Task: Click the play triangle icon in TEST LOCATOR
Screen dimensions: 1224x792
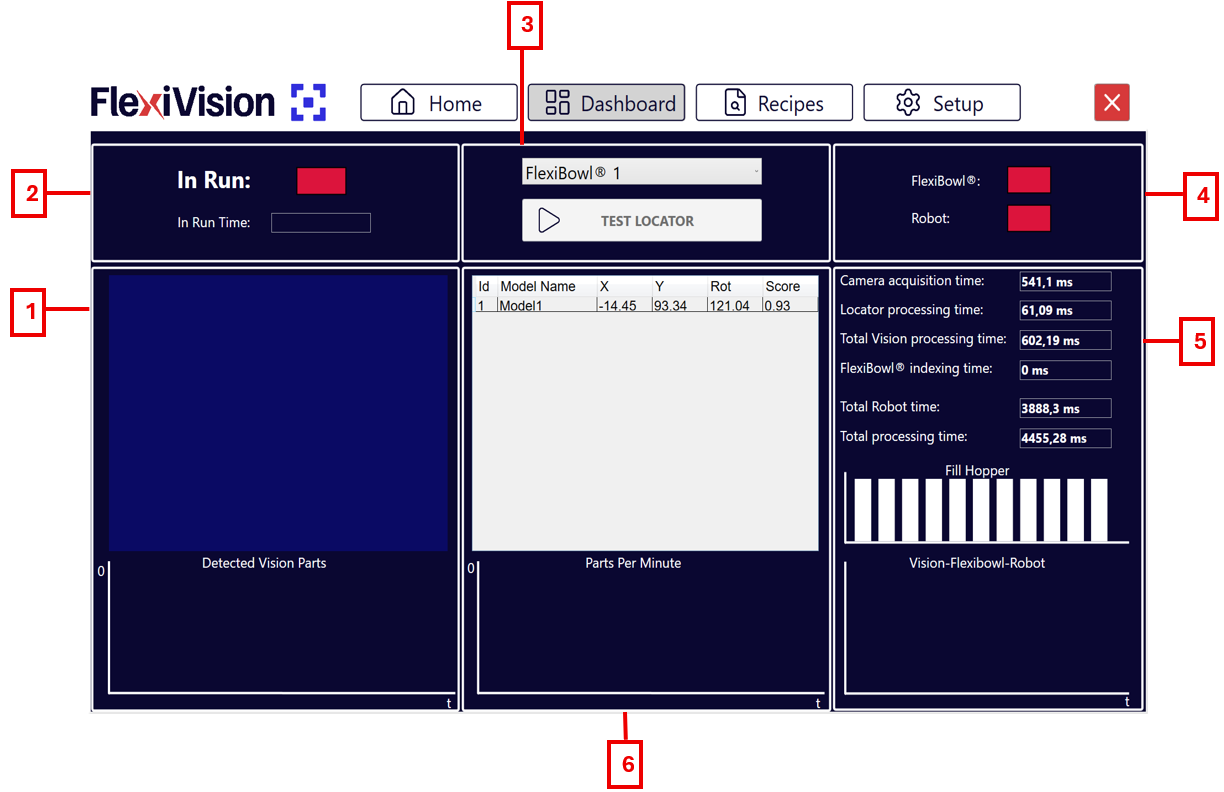Action: (x=549, y=220)
